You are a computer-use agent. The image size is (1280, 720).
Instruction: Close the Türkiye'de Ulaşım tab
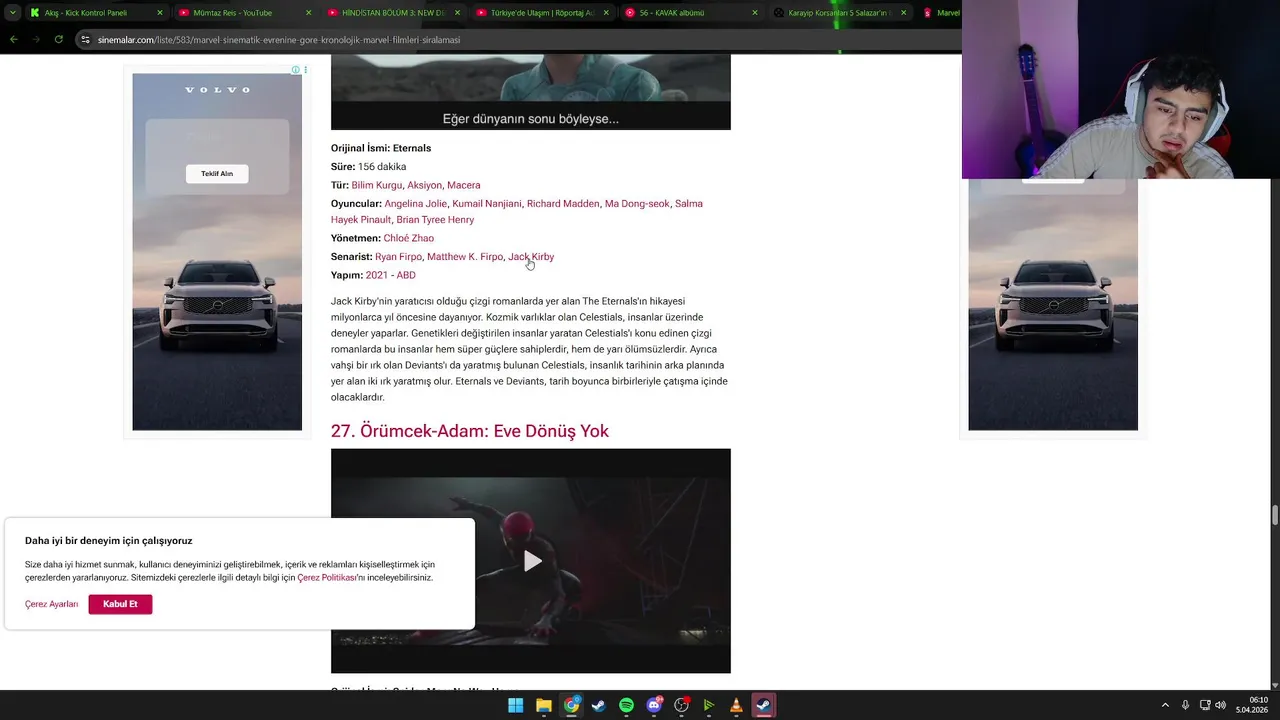coord(606,13)
